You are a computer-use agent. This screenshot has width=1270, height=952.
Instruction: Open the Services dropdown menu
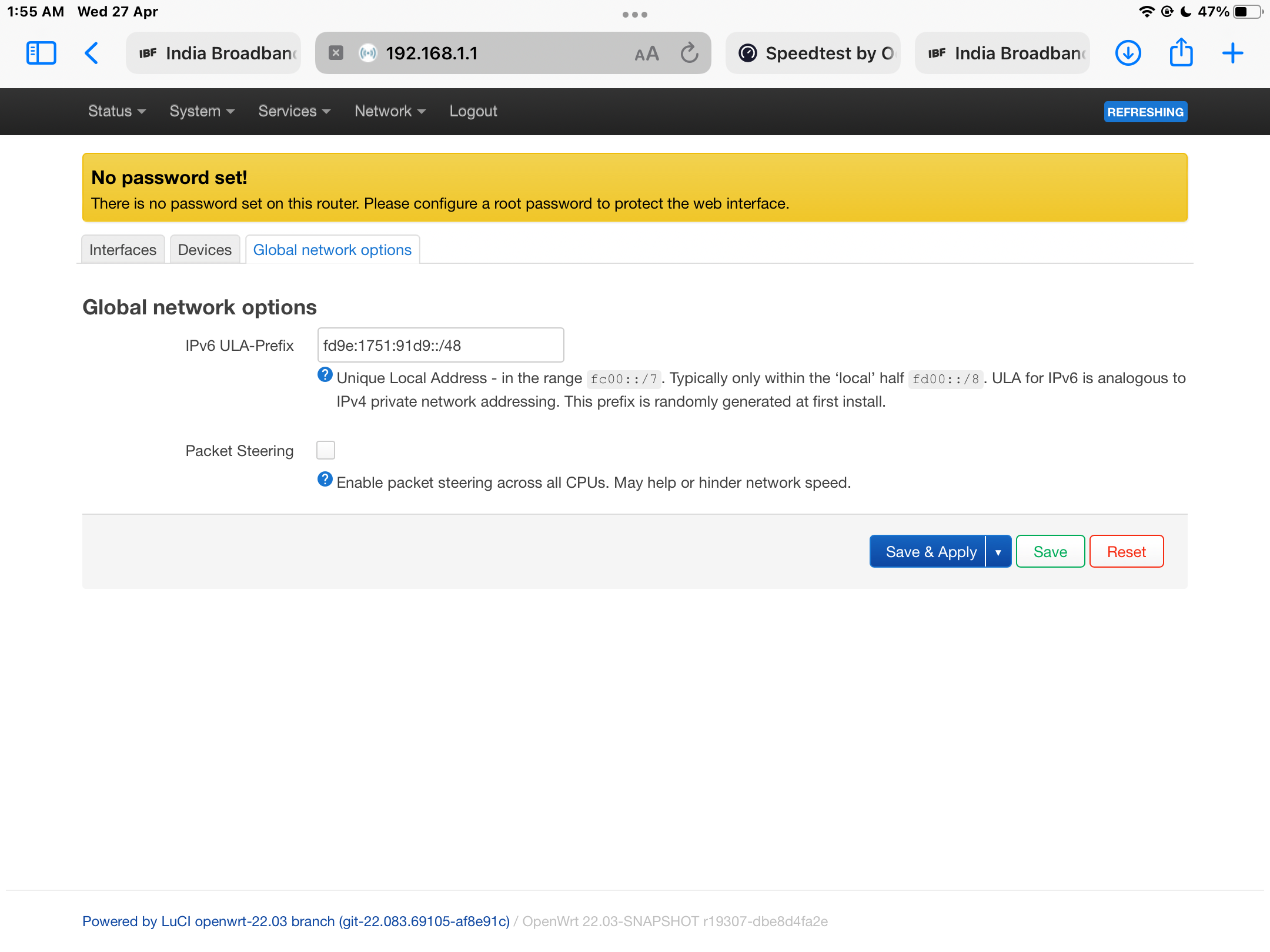click(294, 111)
